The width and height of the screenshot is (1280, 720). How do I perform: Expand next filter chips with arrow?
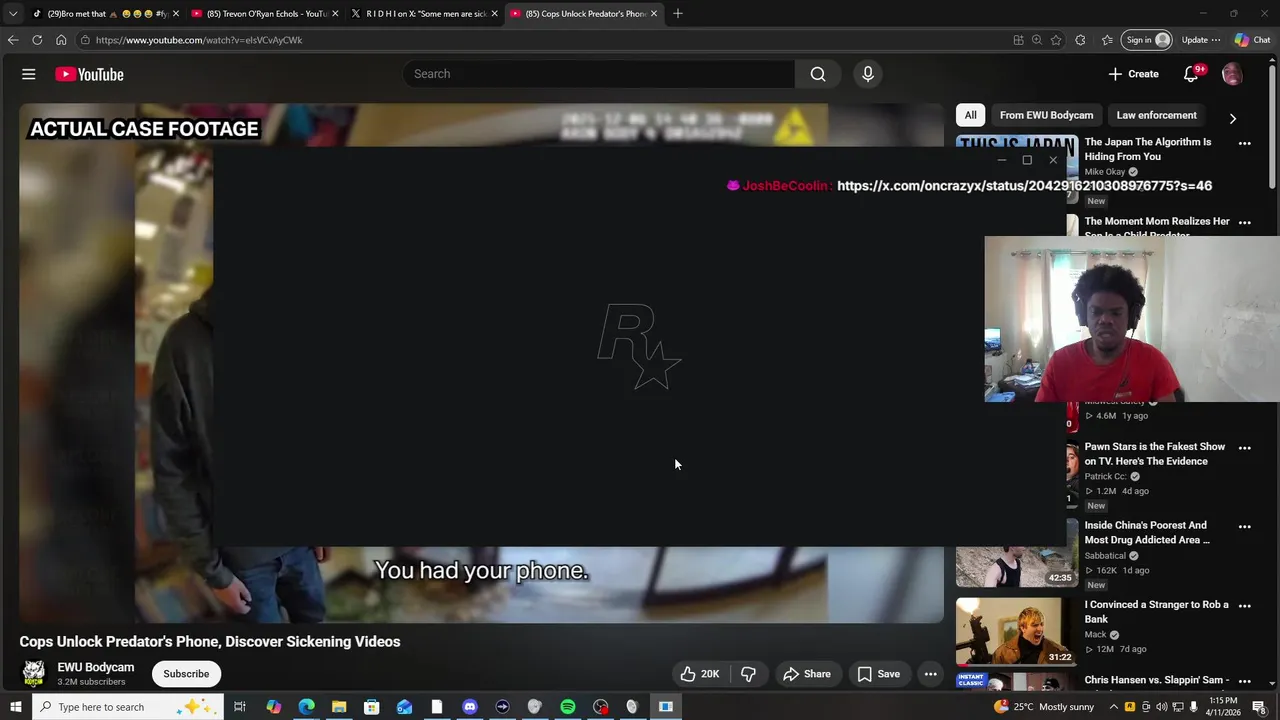tap(1232, 118)
